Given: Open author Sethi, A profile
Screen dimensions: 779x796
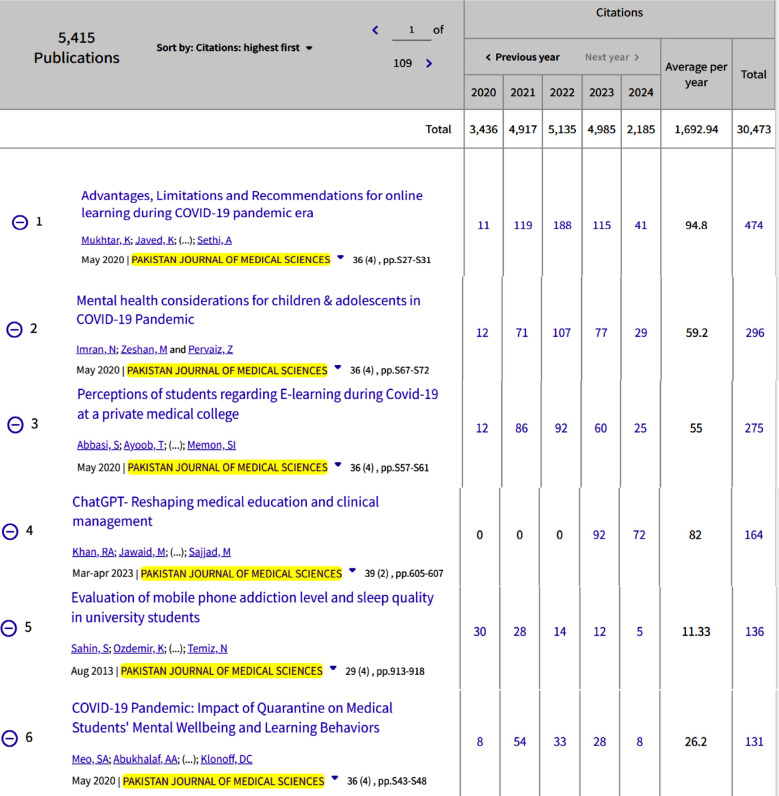Looking at the screenshot, I should [x=214, y=240].
